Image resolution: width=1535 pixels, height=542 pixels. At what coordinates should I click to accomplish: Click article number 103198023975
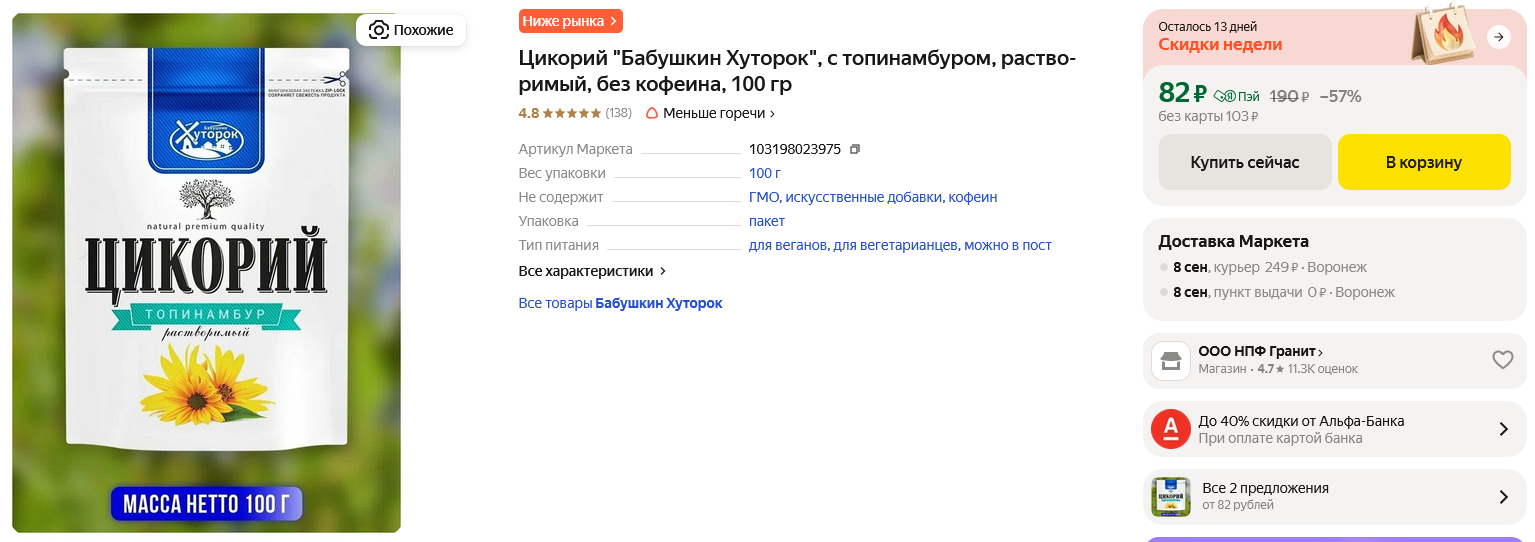pyautogui.click(x=795, y=149)
